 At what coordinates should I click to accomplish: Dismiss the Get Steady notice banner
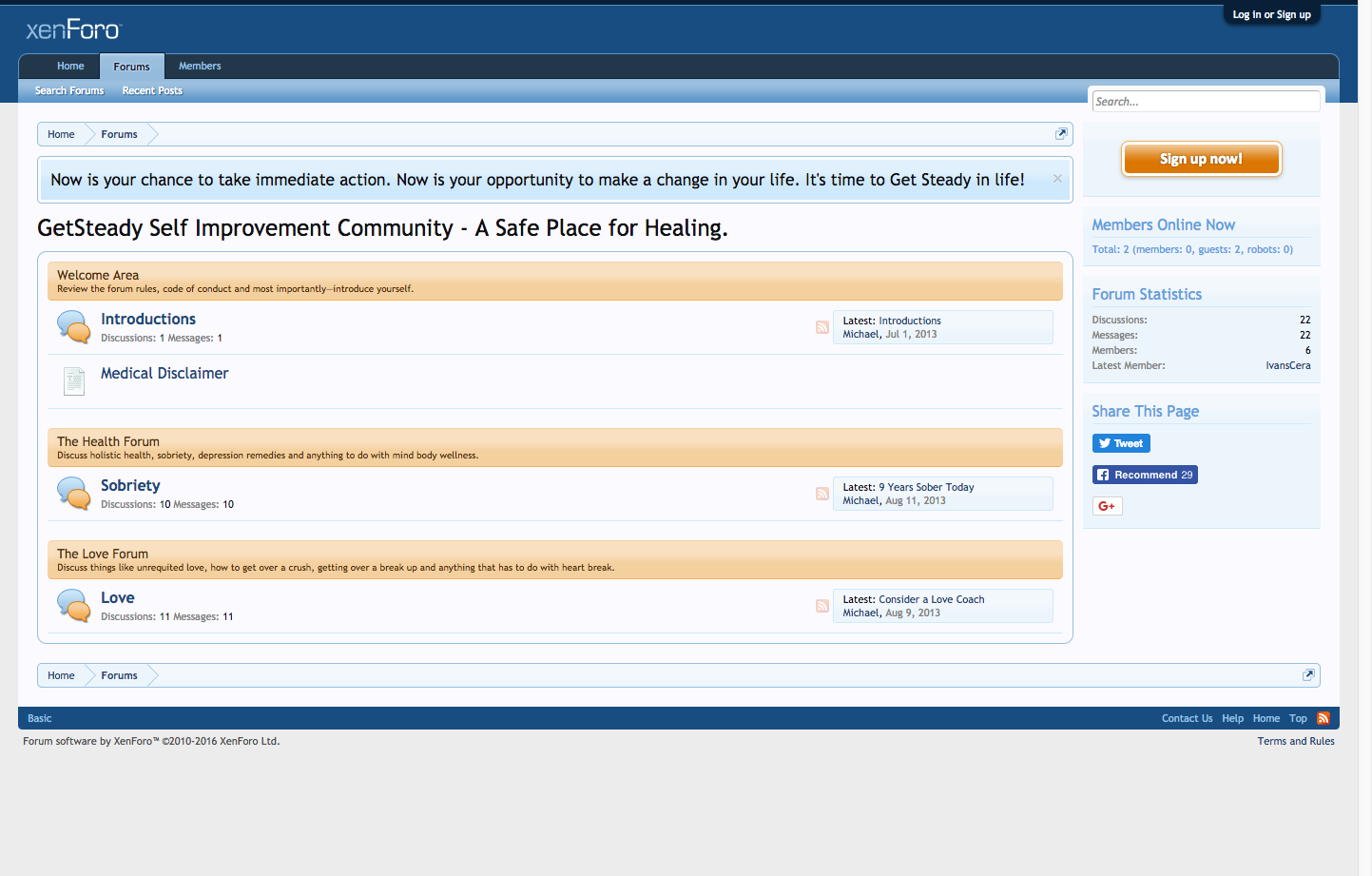(x=1057, y=179)
